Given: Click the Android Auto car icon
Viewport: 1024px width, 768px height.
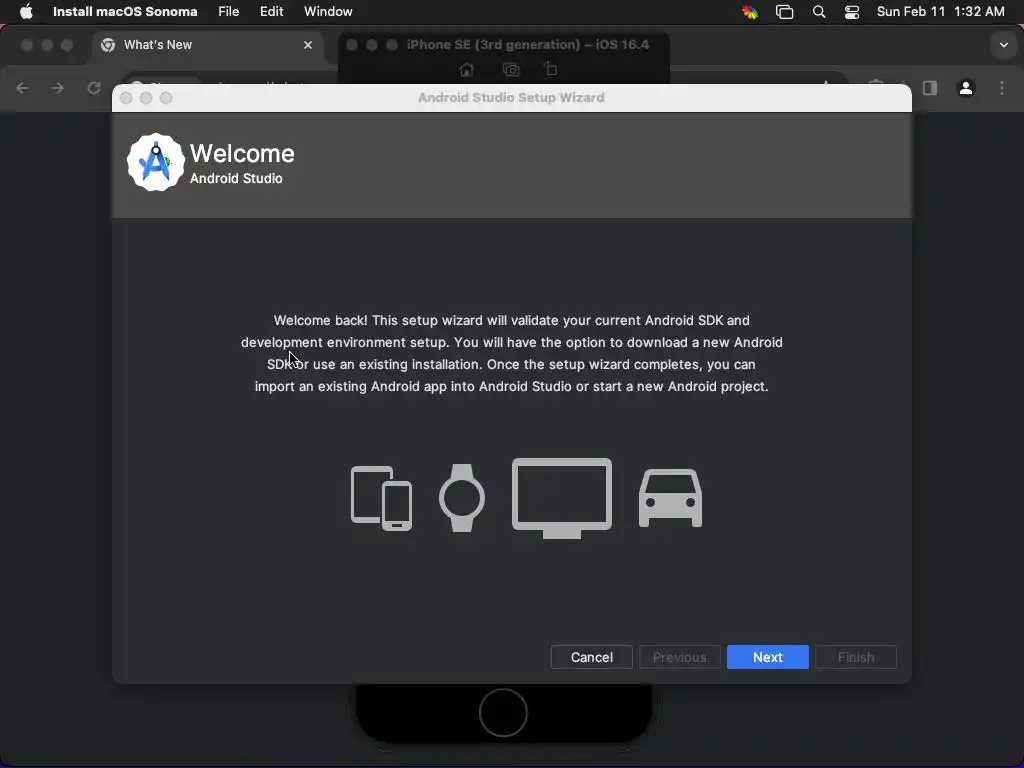Looking at the screenshot, I should click(x=670, y=498).
